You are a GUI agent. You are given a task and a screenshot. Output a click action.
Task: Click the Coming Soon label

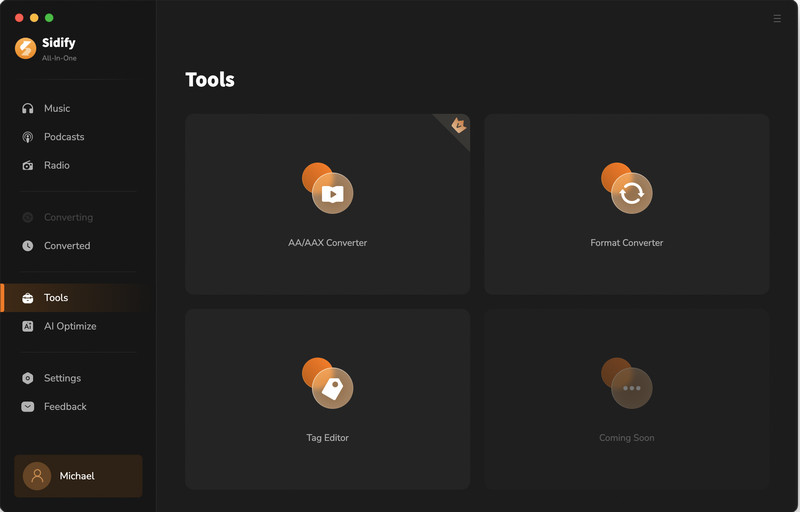(x=627, y=438)
